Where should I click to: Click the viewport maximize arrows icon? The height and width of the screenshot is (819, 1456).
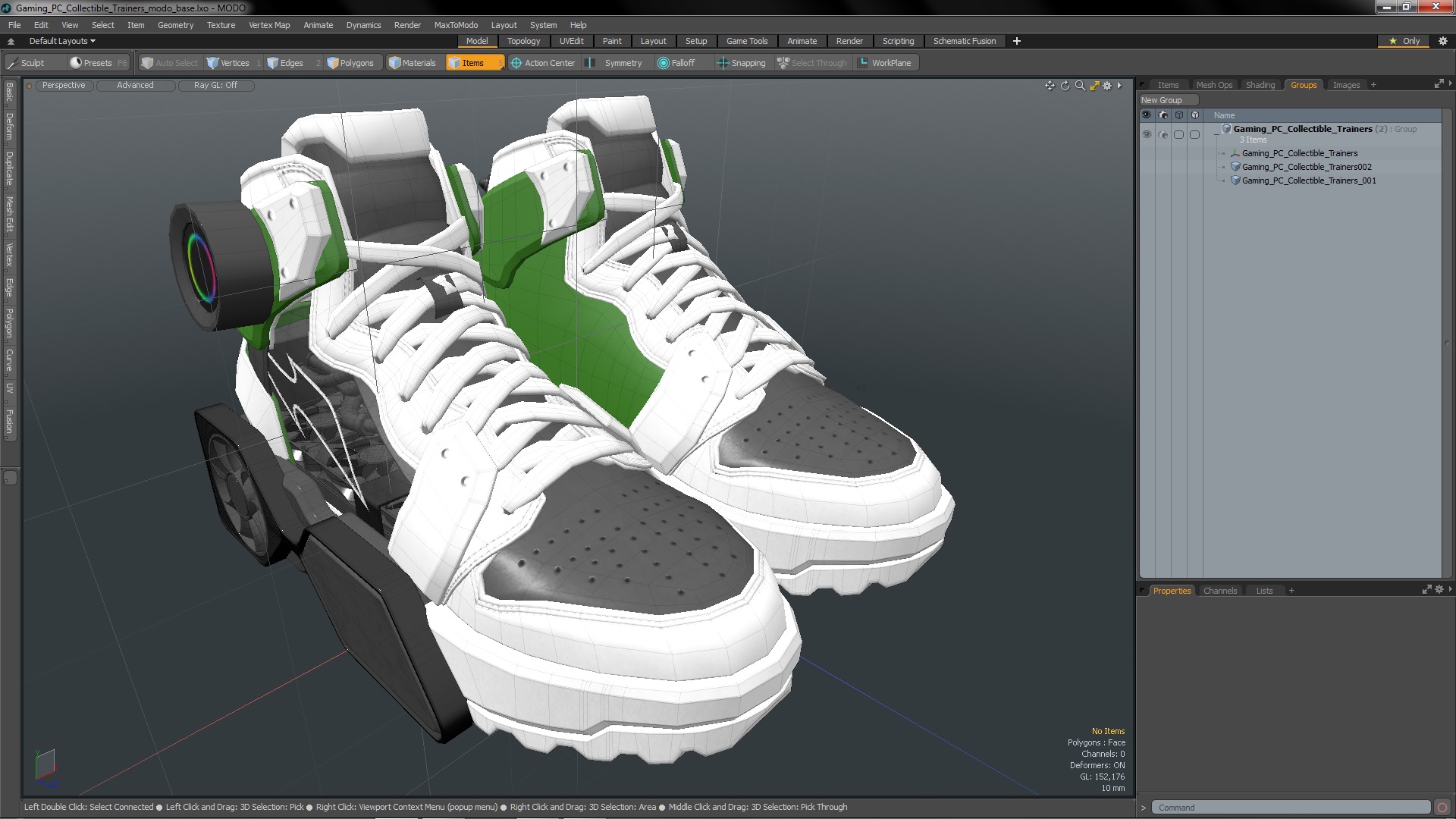1094,86
